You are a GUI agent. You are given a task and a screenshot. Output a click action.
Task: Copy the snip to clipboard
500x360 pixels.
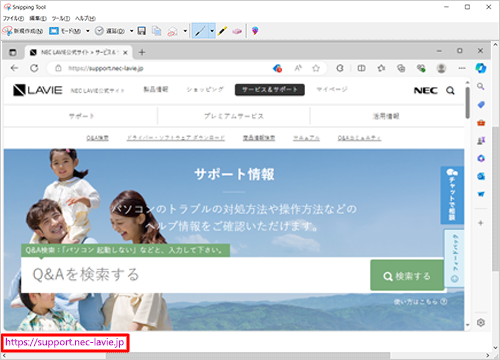[x=156, y=31]
